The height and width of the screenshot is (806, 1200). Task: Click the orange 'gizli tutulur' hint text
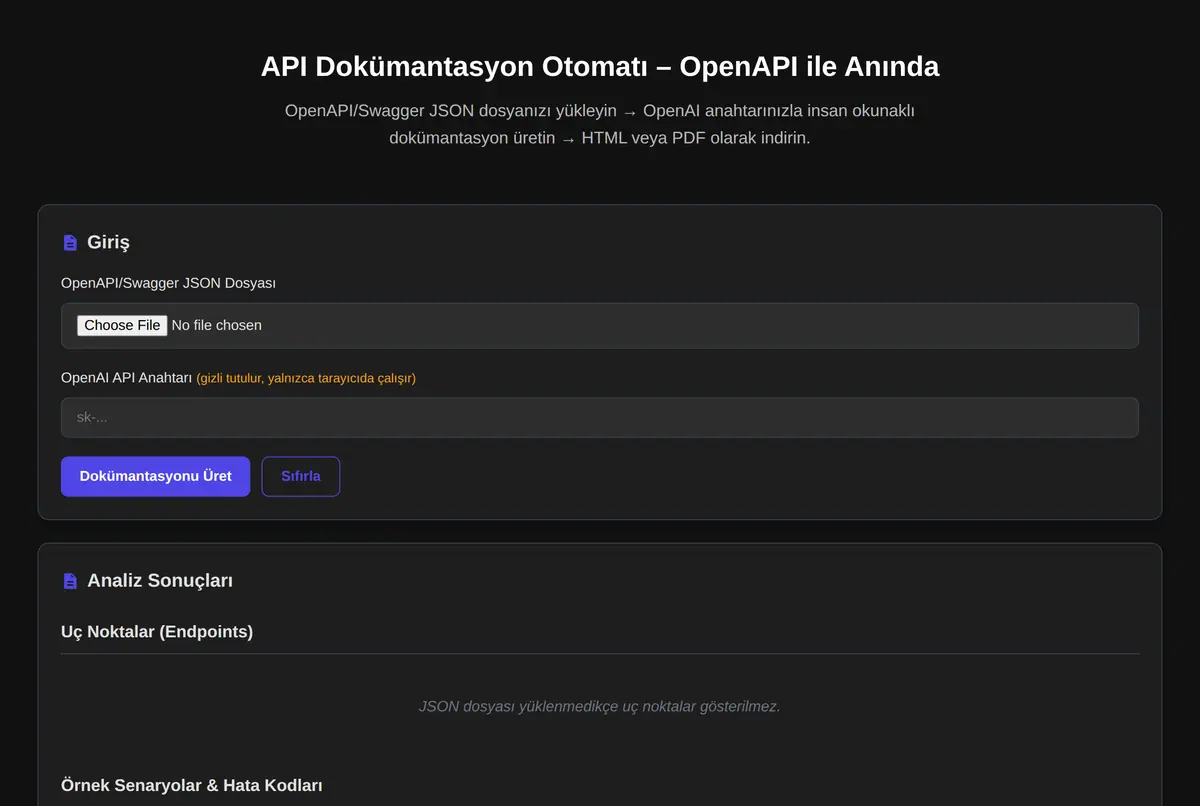pyautogui.click(x=306, y=378)
